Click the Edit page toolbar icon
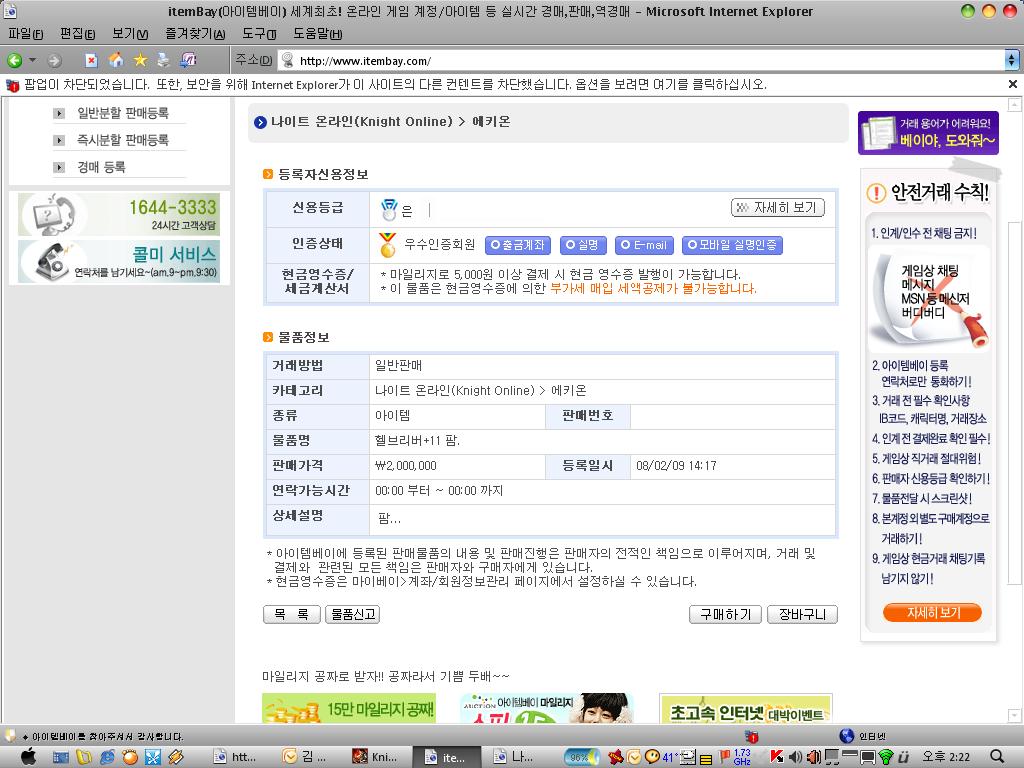The width and height of the screenshot is (1024, 768). (x=188, y=60)
